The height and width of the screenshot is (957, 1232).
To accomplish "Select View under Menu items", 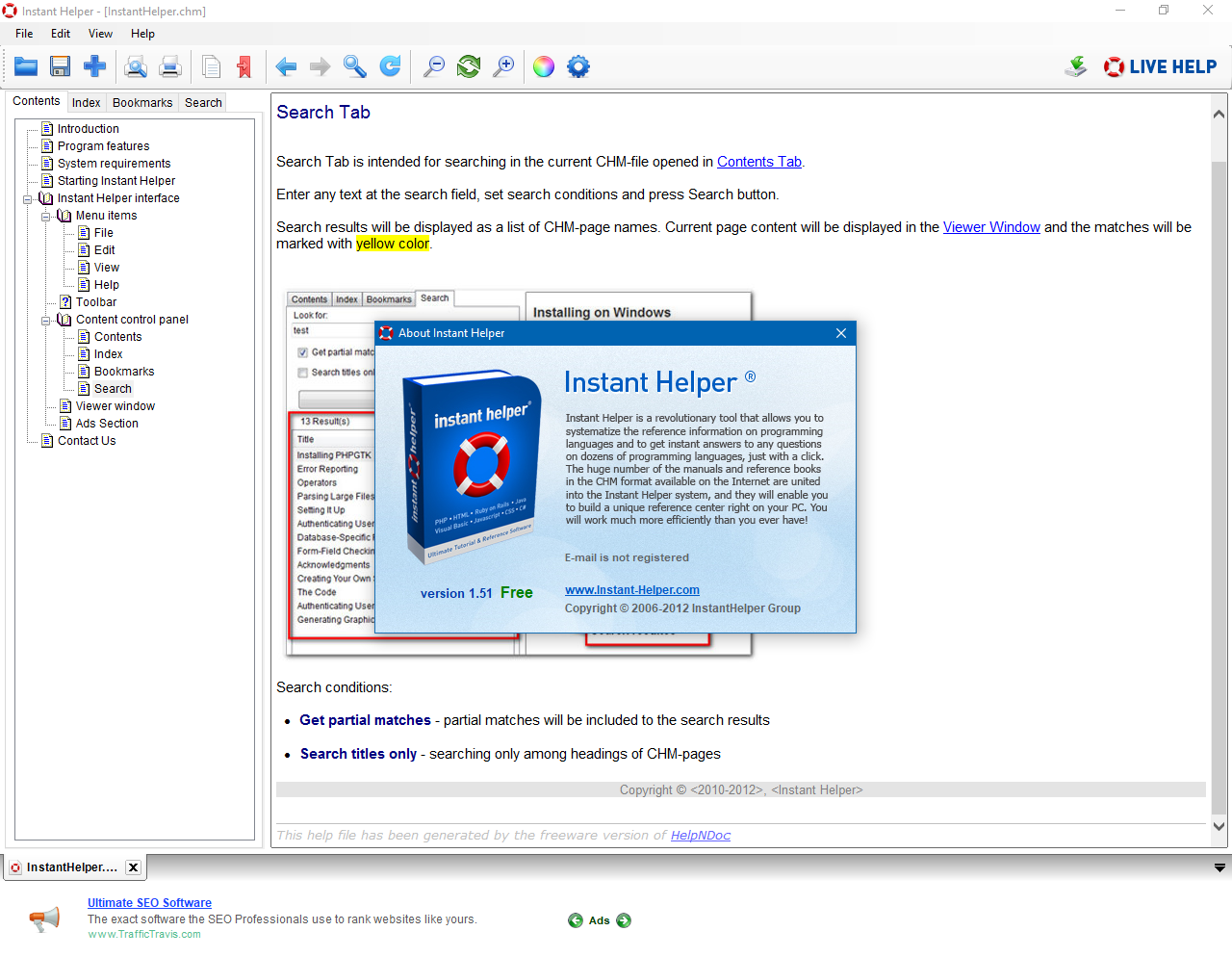I will tap(107, 268).
